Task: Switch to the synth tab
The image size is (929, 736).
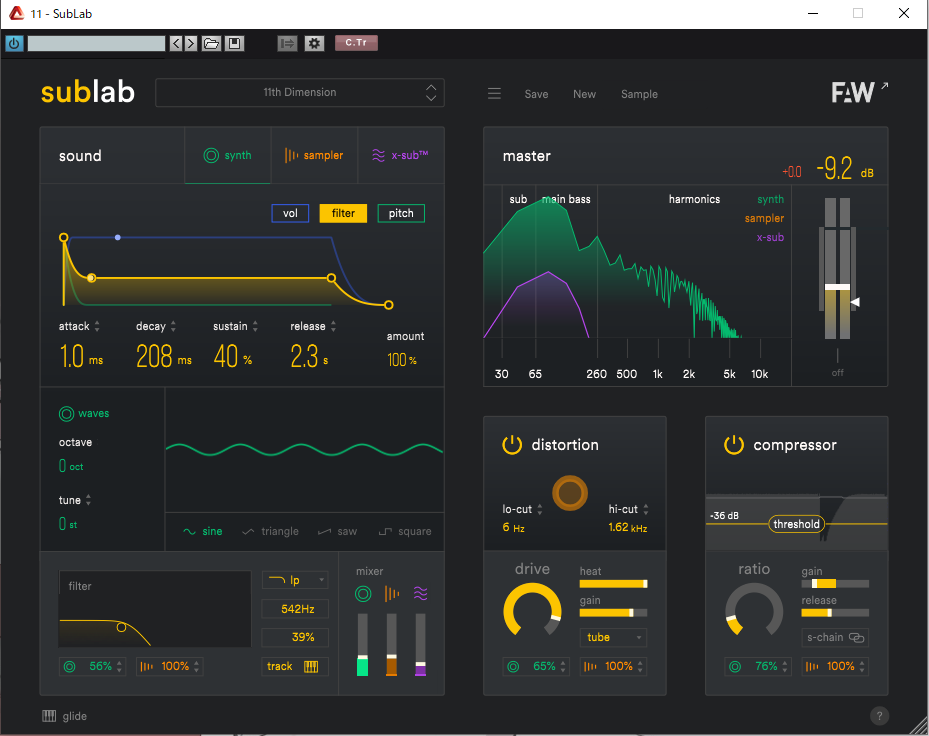Action: [228, 155]
